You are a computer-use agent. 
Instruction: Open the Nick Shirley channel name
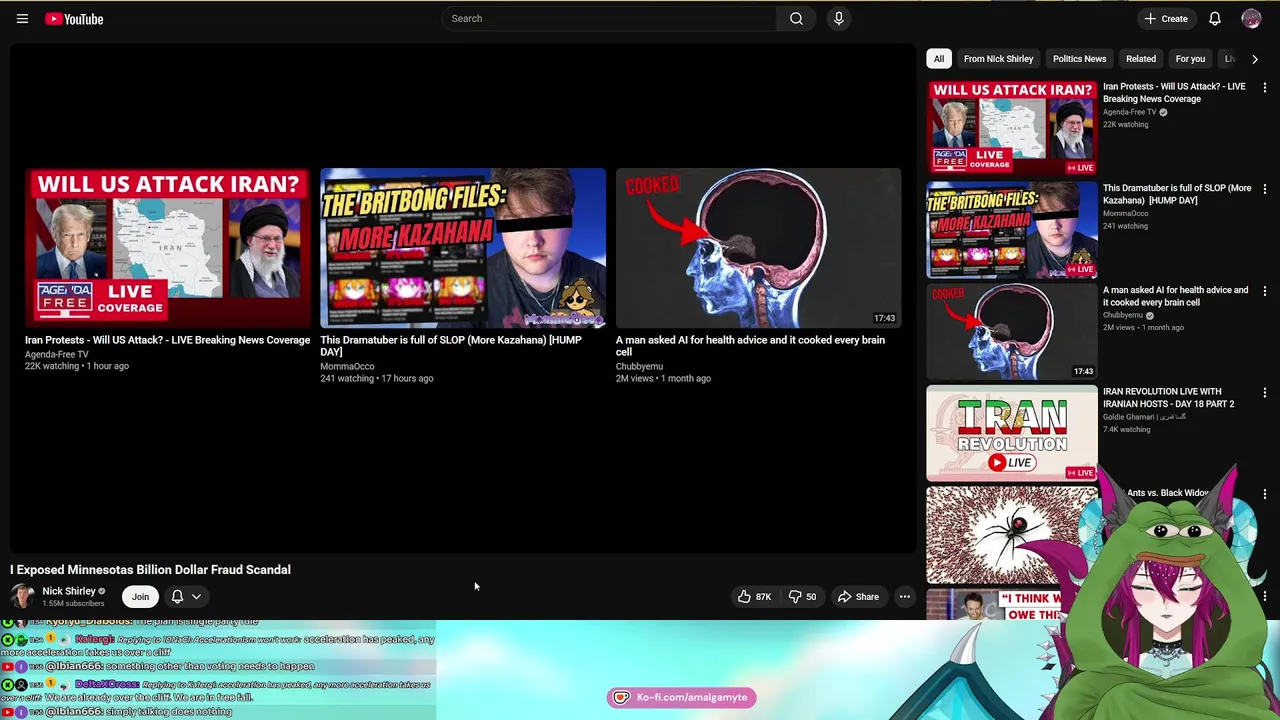coord(69,591)
